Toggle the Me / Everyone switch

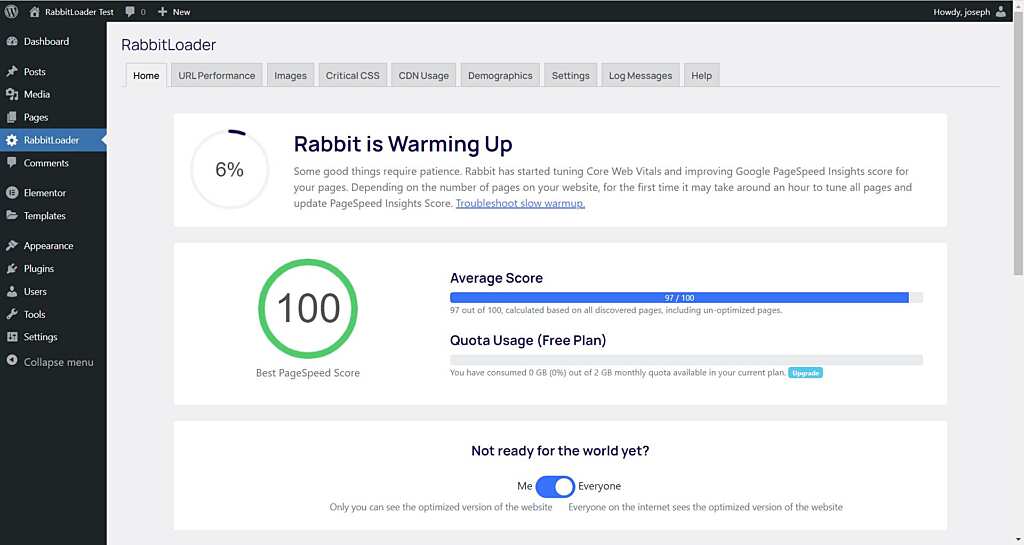click(555, 486)
